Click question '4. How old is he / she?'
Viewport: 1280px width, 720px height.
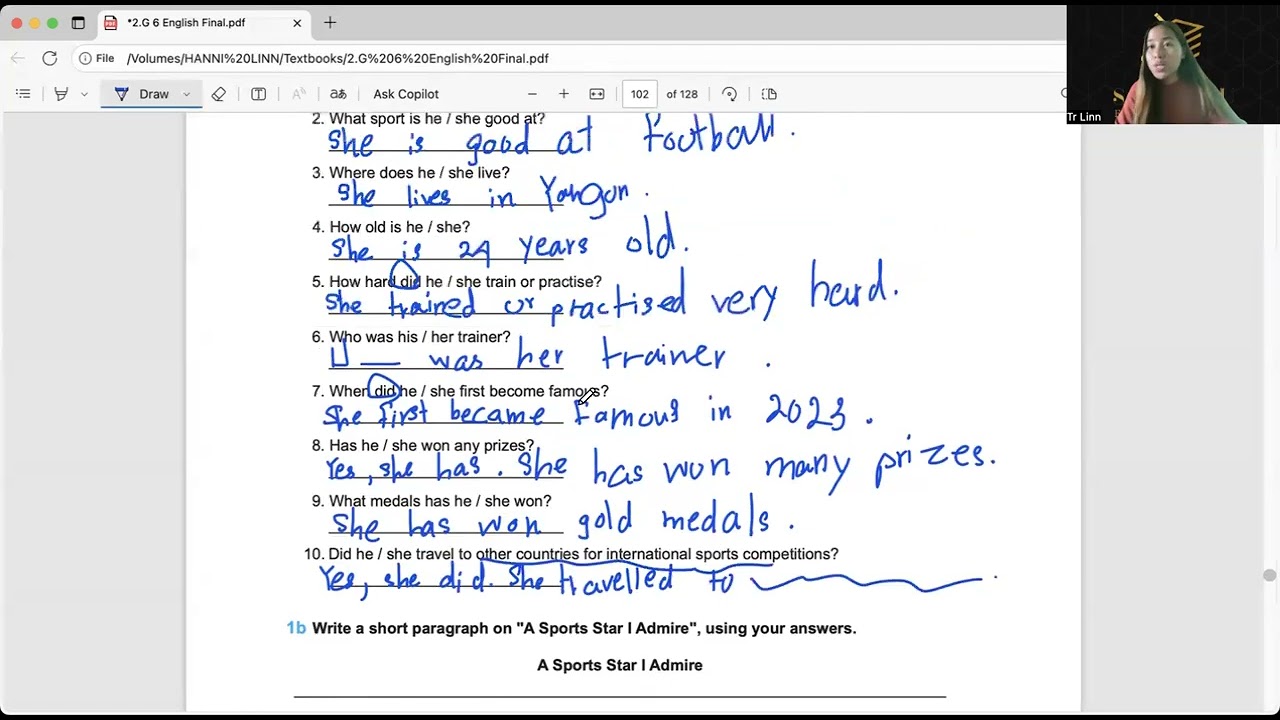tap(391, 227)
